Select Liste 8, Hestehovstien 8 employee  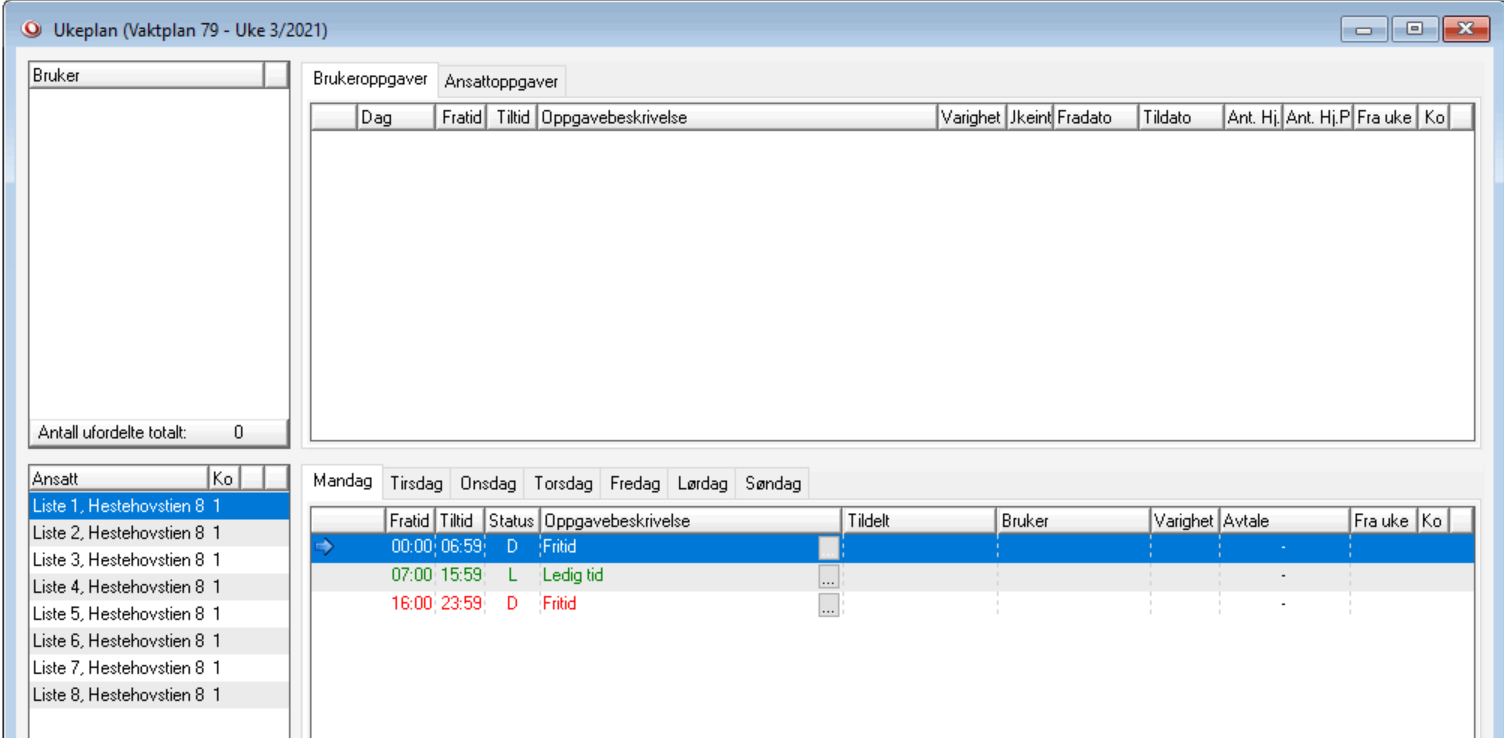tap(159, 695)
